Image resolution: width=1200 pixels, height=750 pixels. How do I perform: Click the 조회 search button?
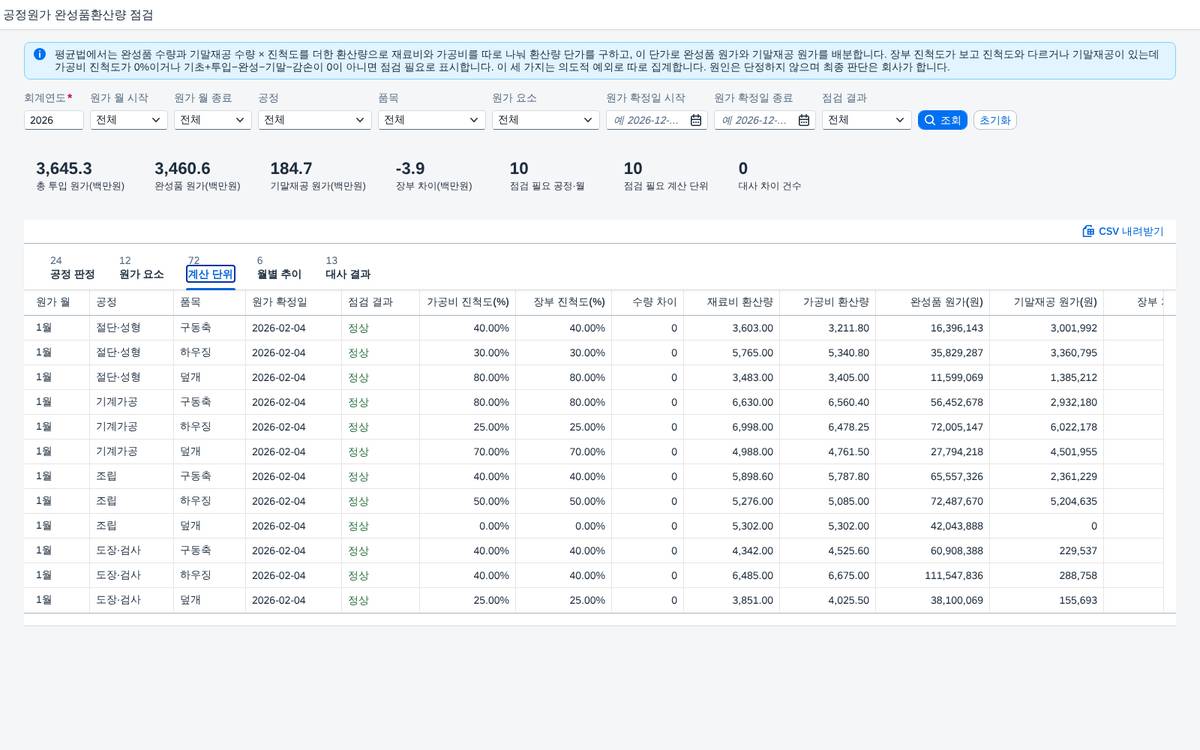click(x=943, y=120)
